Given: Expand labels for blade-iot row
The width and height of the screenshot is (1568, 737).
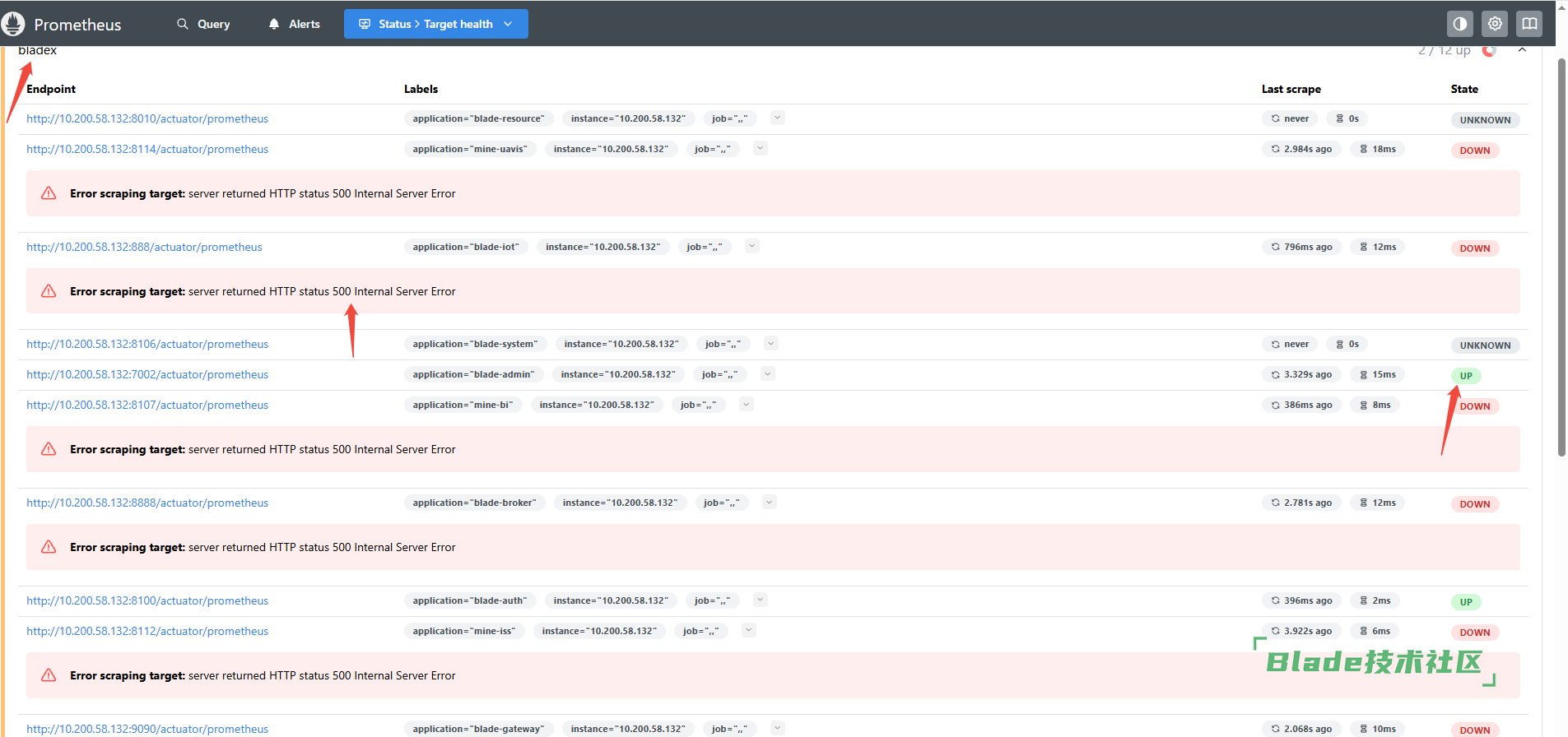Looking at the screenshot, I should point(751,246).
